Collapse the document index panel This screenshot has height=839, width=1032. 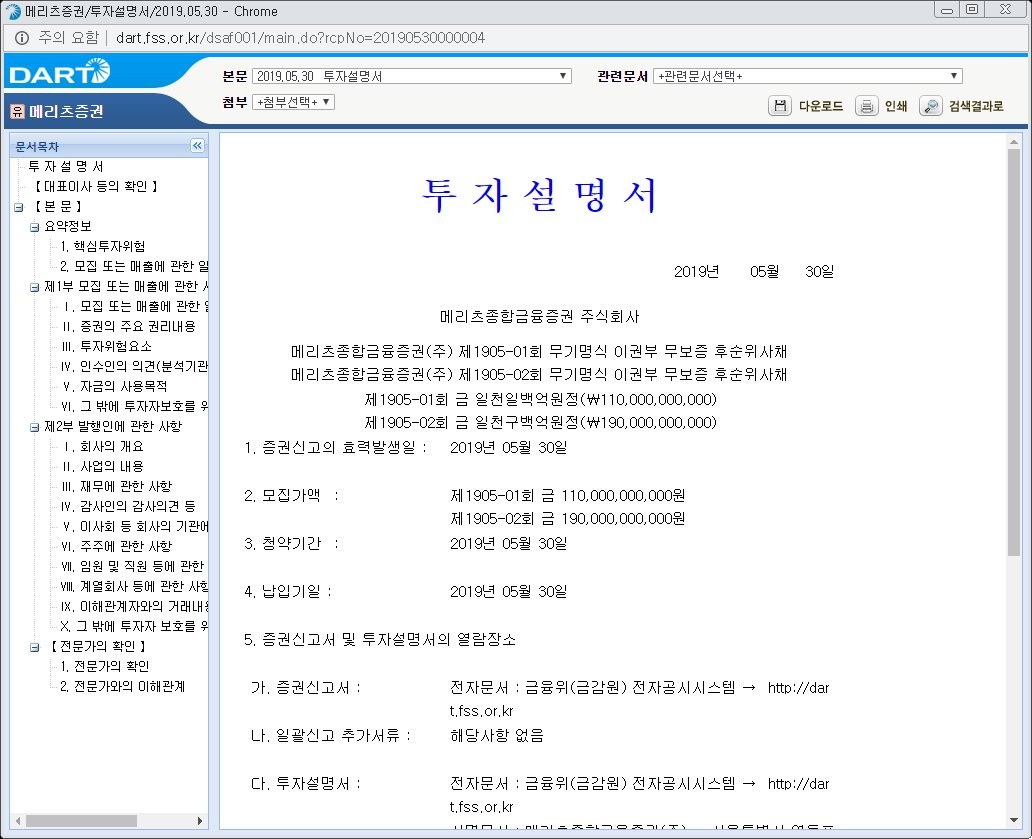197,145
